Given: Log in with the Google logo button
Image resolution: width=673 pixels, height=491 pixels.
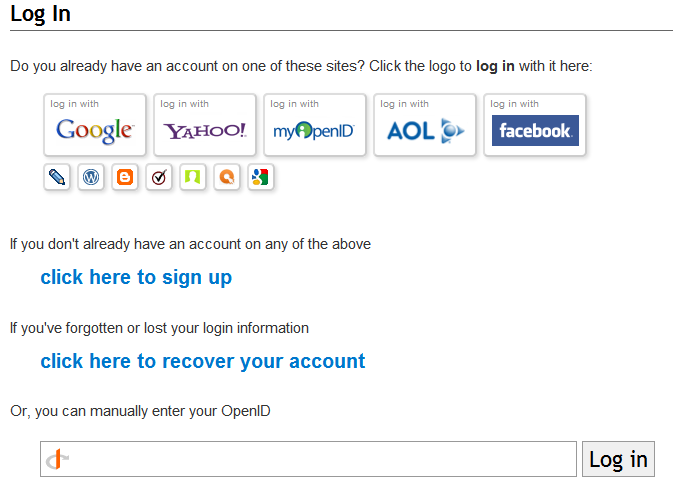Looking at the screenshot, I should click(95, 125).
